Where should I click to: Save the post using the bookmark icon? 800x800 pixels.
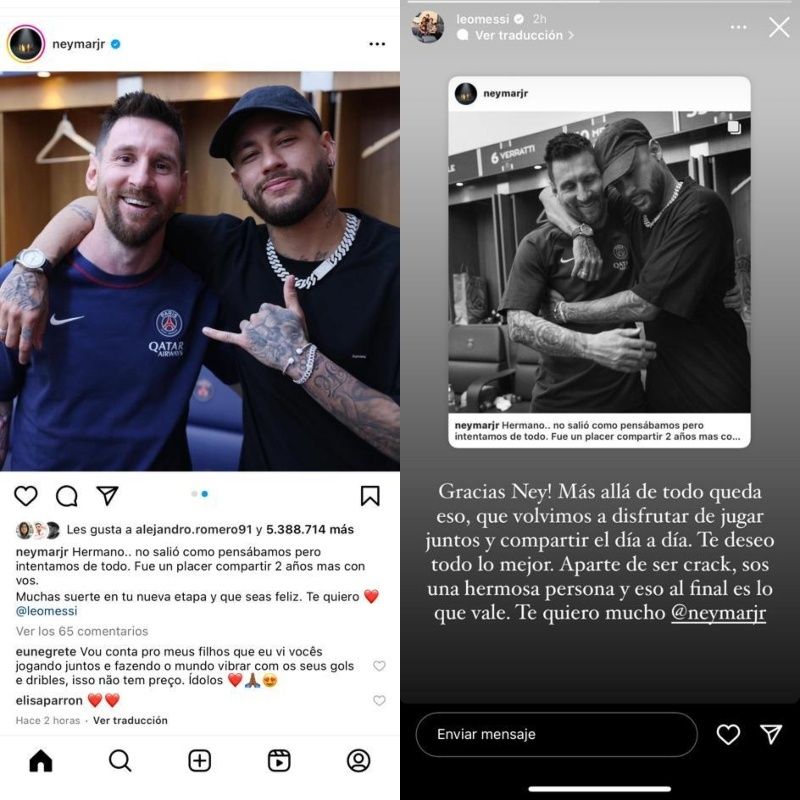click(x=370, y=495)
